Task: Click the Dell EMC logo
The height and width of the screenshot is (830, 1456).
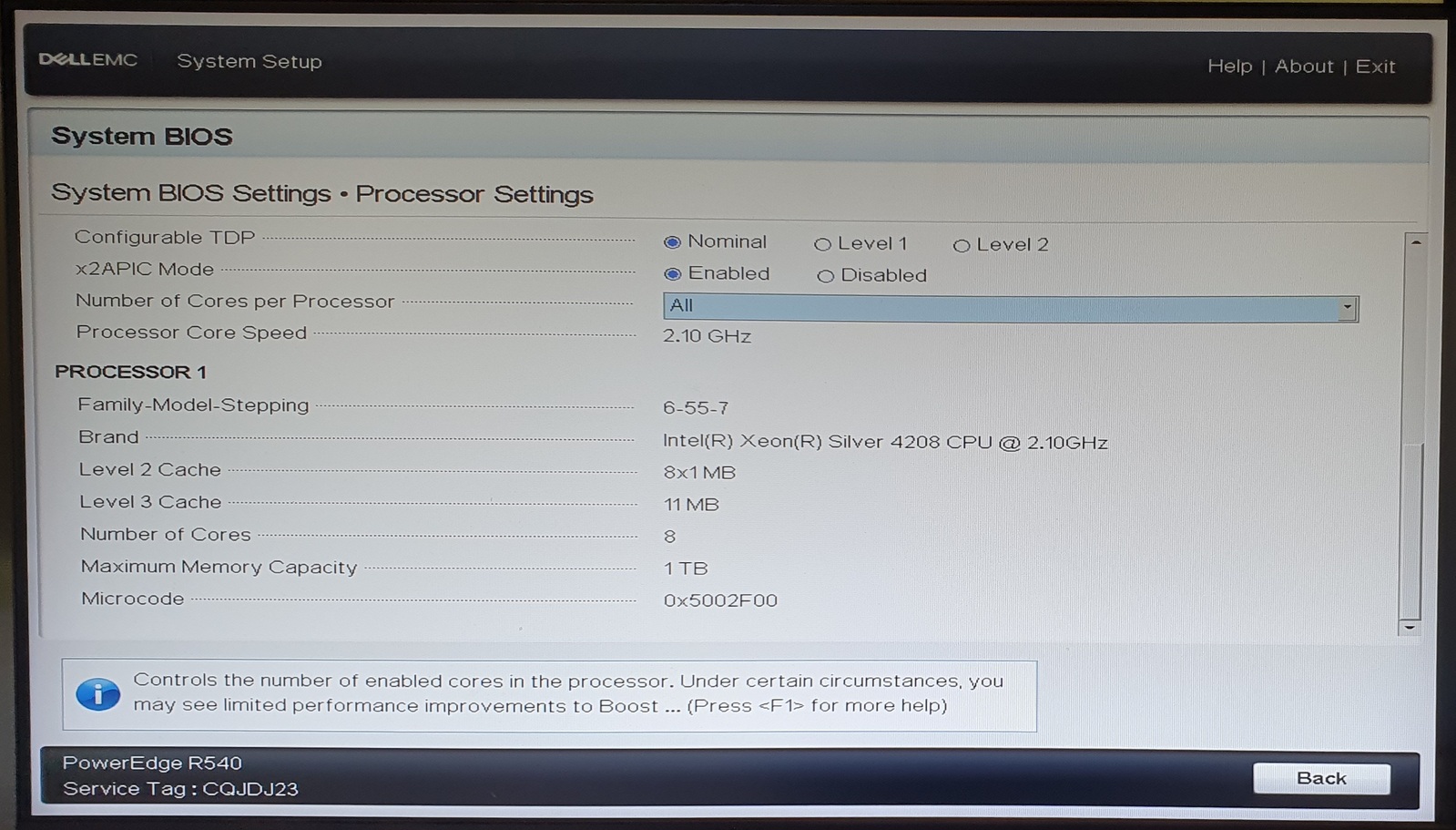Action: click(x=87, y=60)
